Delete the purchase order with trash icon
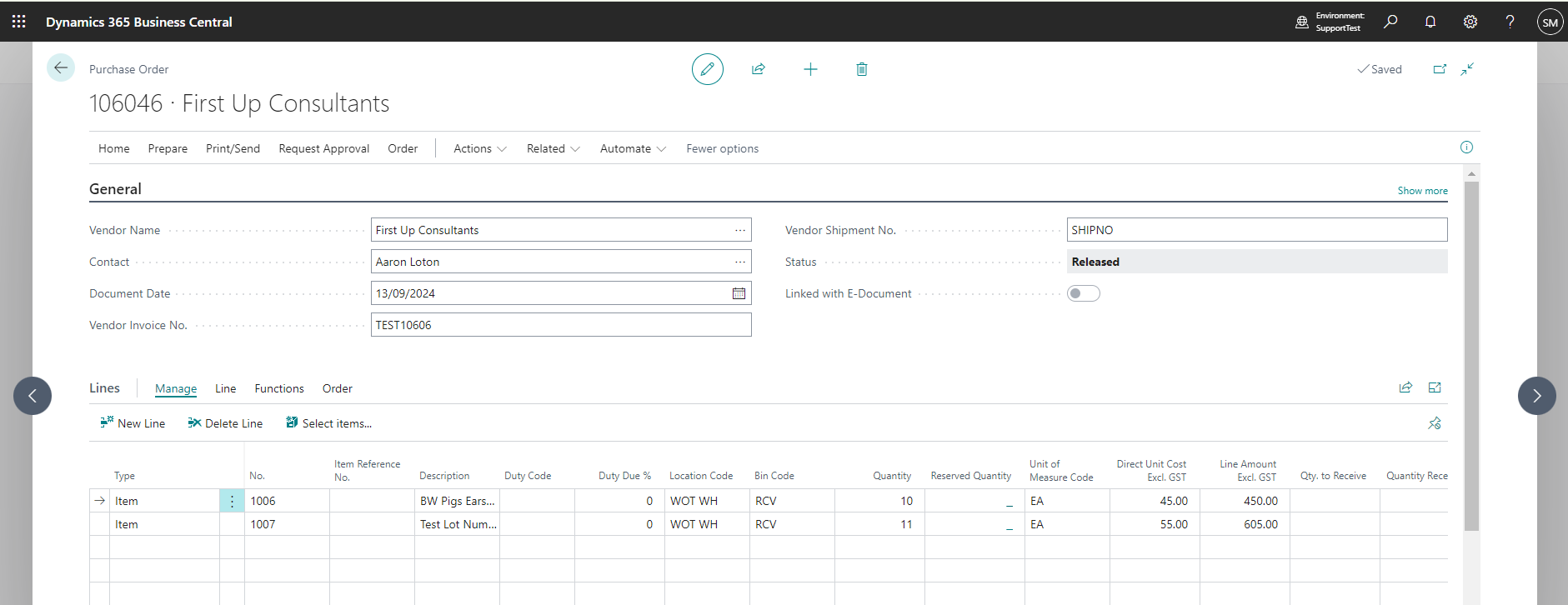 pos(862,69)
